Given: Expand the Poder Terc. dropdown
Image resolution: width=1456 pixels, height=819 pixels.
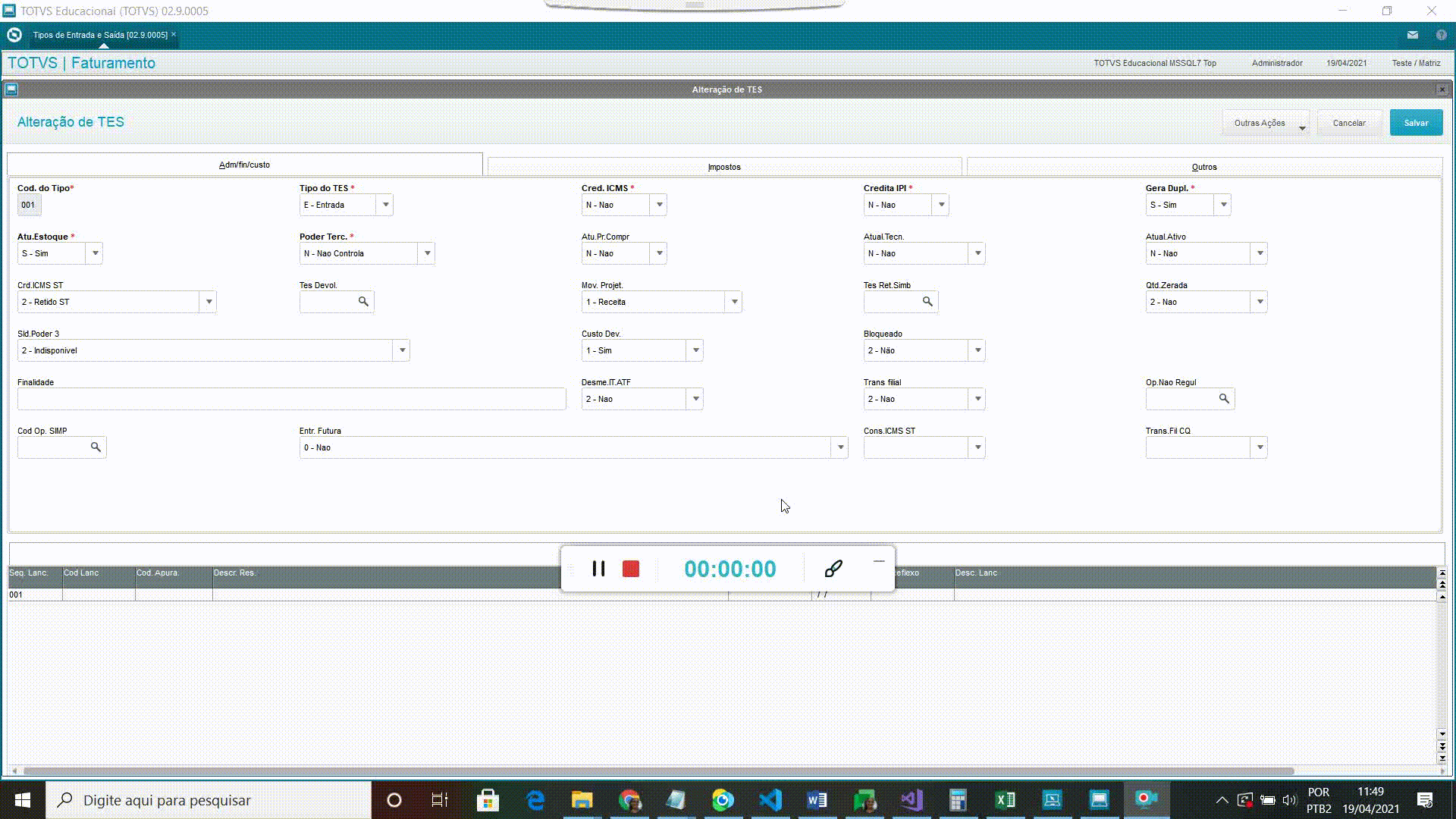Looking at the screenshot, I should pos(427,253).
